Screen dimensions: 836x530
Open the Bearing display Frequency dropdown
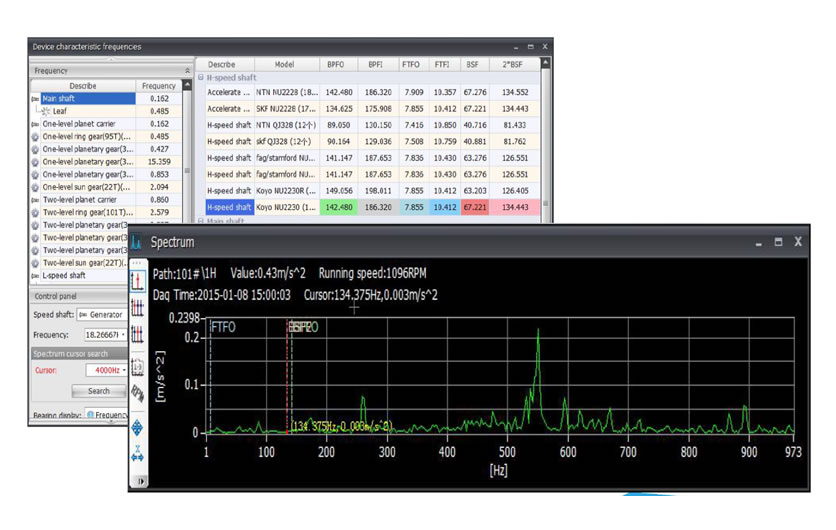coord(107,414)
